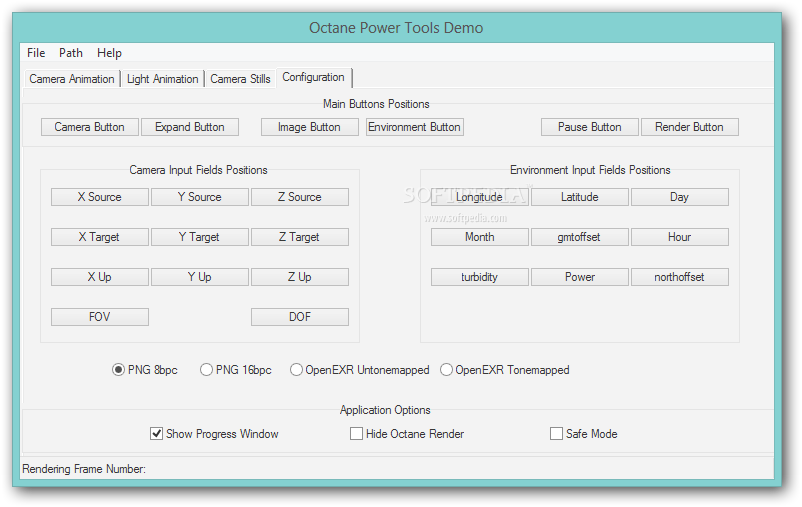Set the Y Source field position
802x507 pixels.
click(199, 197)
